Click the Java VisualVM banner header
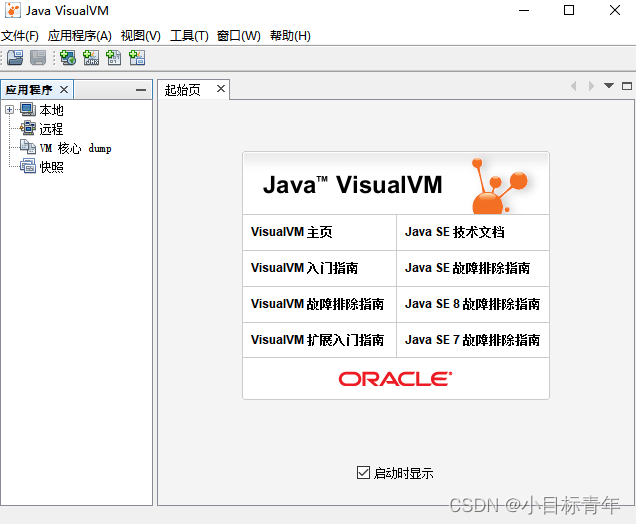The height and width of the screenshot is (524, 636). [396, 183]
